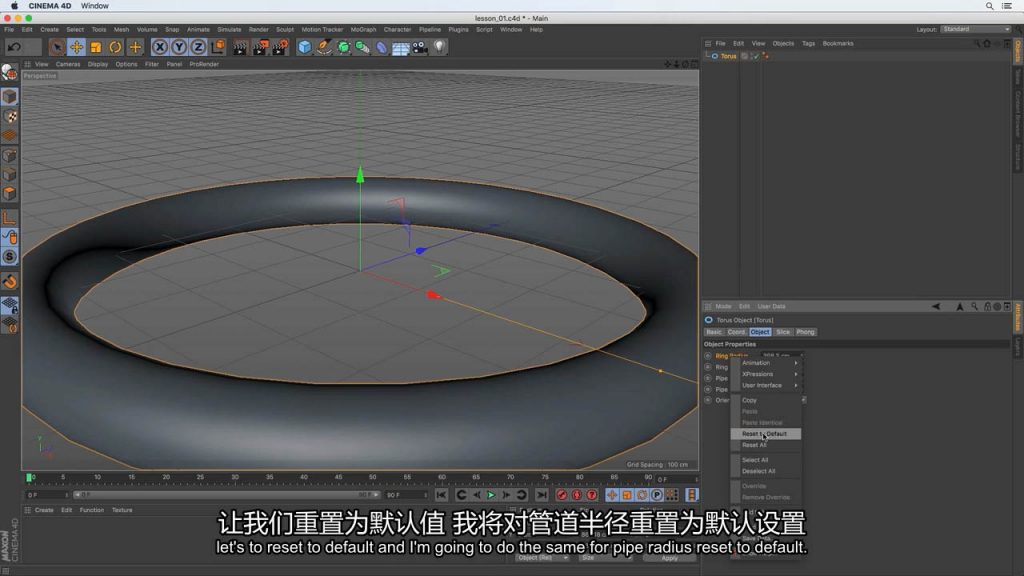The image size is (1024, 576).
Task: Select Polygons mode in left palette
Action: tap(10, 193)
